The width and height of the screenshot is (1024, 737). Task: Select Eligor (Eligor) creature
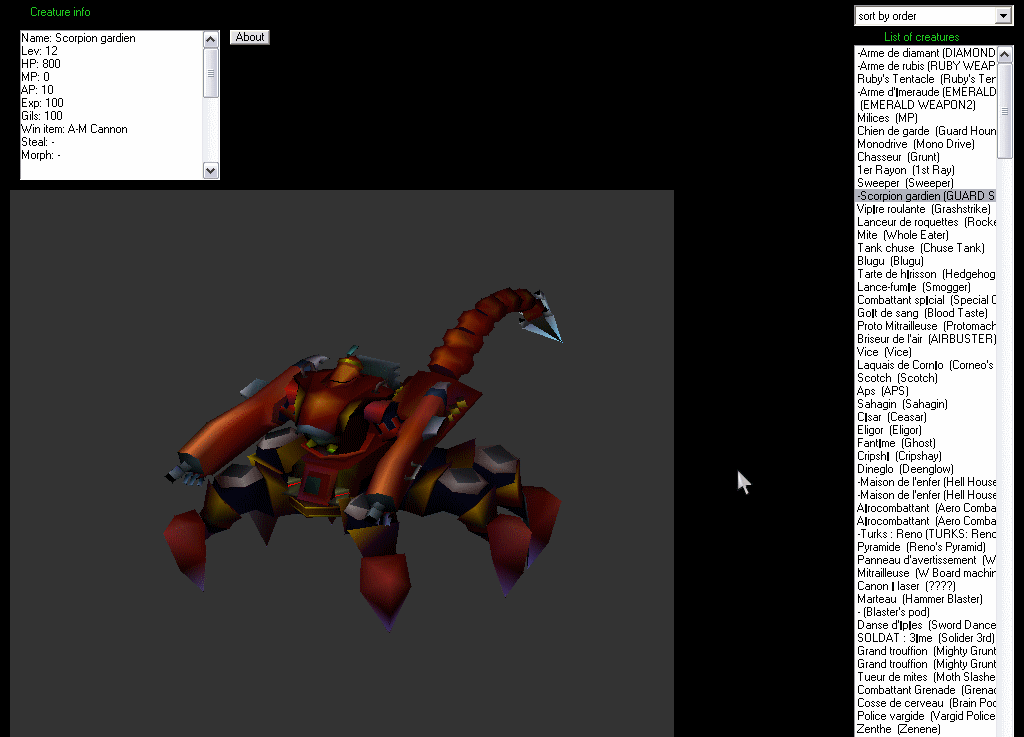(x=926, y=430)
